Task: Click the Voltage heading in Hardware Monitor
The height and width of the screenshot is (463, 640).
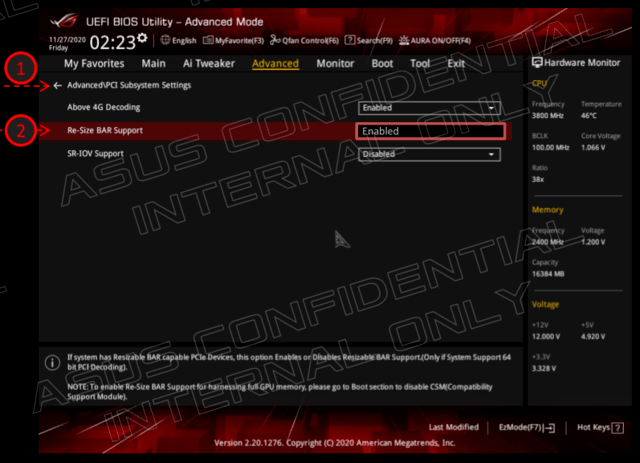Action: [545, 305]
